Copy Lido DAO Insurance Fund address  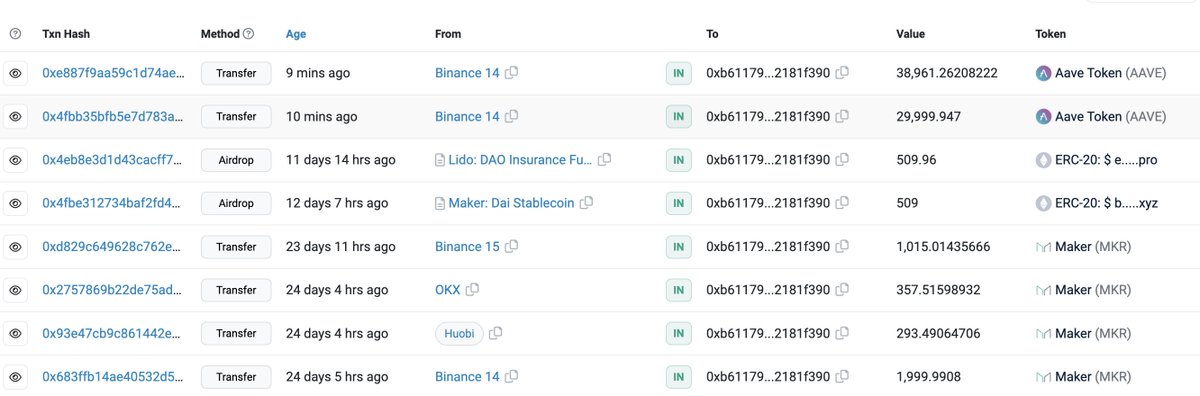pos(604,160)
